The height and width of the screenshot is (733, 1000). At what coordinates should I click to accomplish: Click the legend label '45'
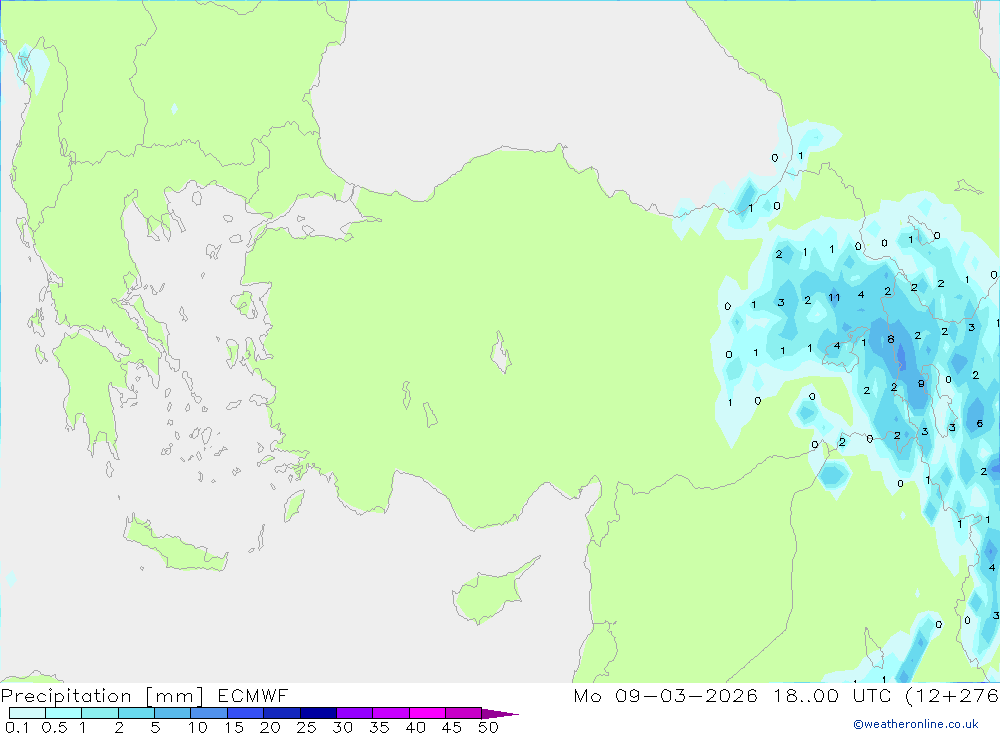(452, 727)
